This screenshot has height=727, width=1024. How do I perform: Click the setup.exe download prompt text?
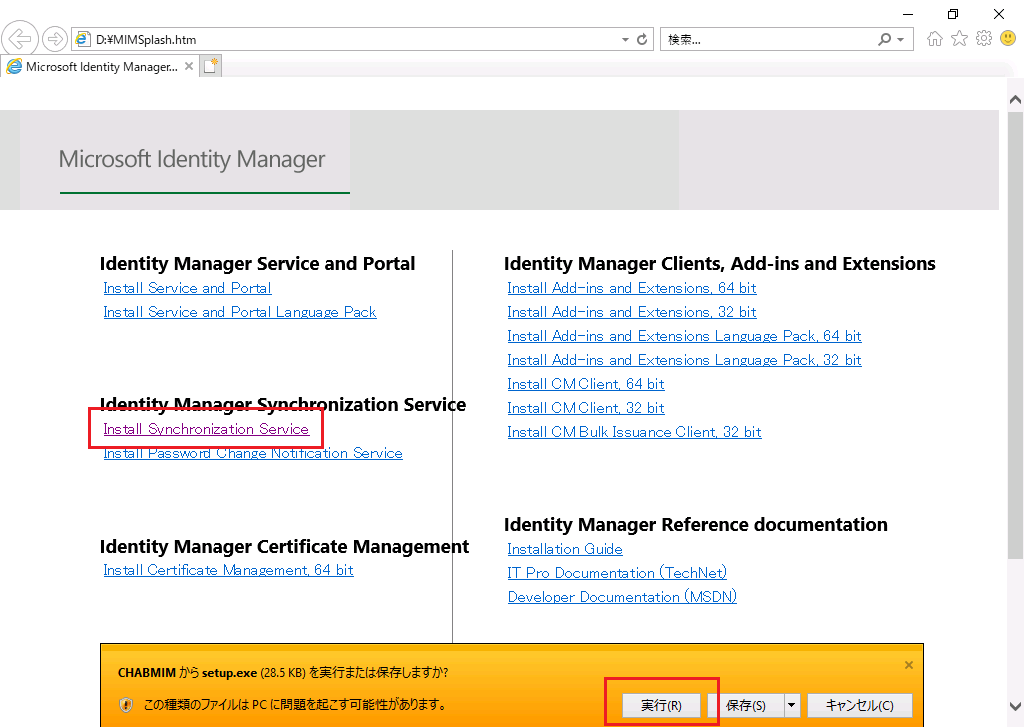283,673
